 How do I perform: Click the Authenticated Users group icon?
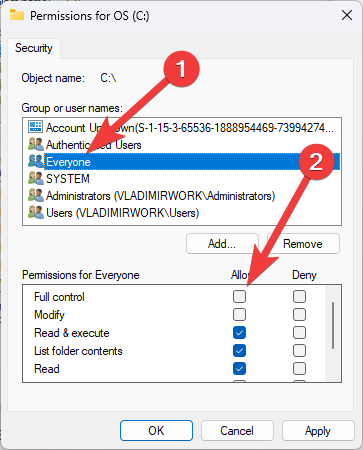click(x=36, y=144)
